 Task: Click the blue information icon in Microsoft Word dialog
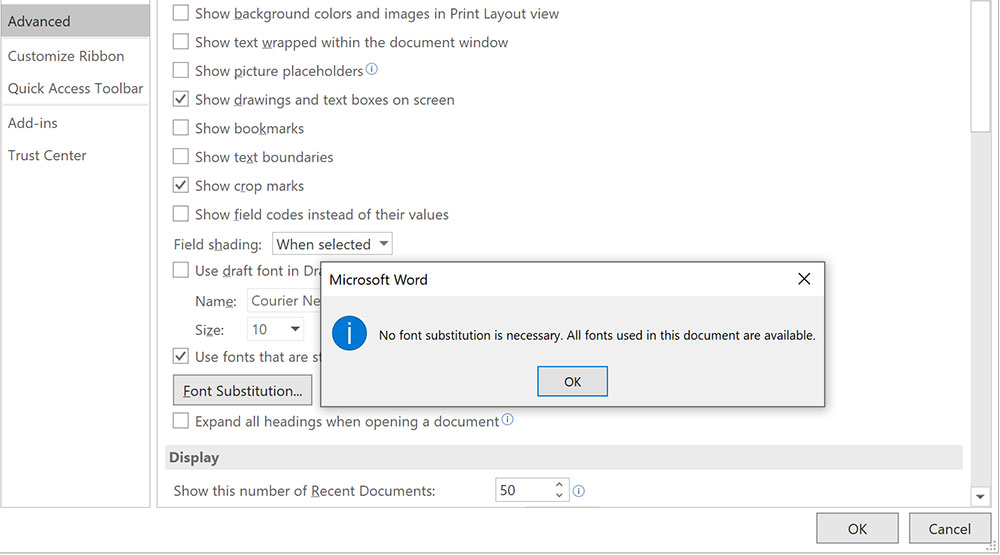349,333
